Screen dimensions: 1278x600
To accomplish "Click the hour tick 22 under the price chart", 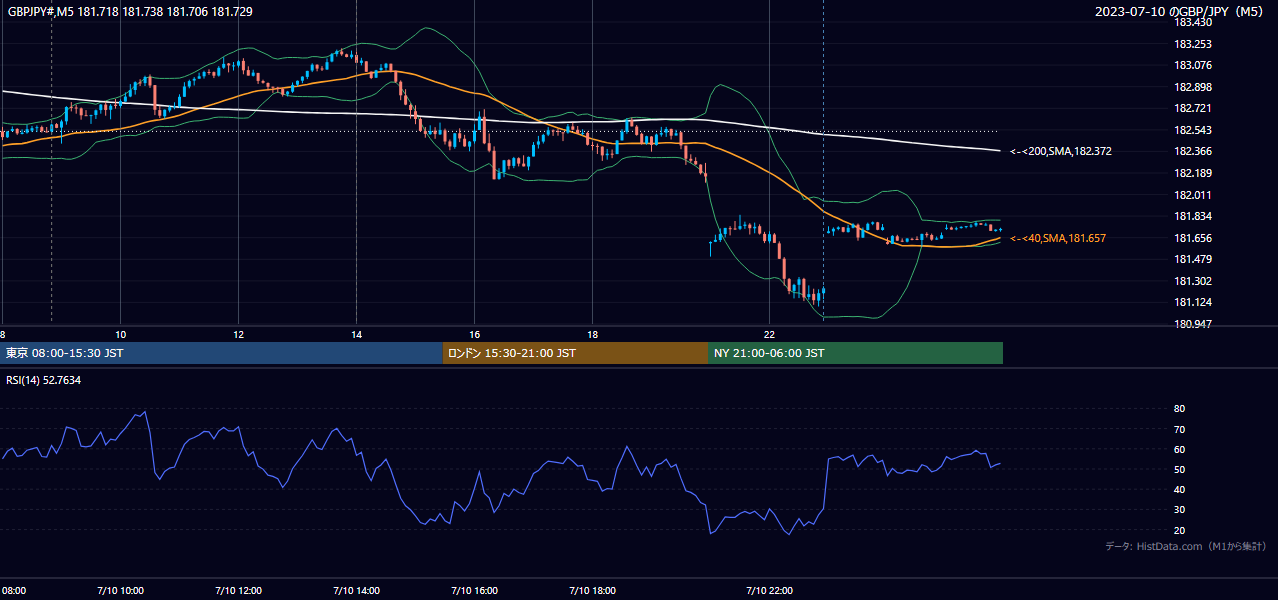I will pyautogui.click(x=769, y=334).
